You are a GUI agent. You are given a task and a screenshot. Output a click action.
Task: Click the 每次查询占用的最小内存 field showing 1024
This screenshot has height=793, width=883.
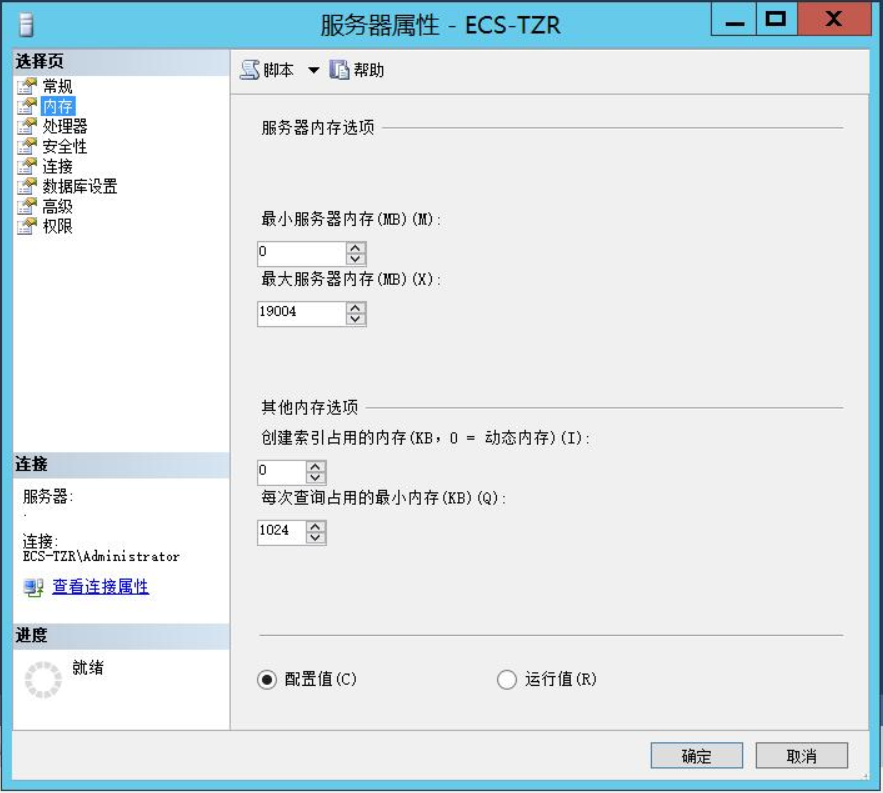pyautogui.click(x=281, y=532)
